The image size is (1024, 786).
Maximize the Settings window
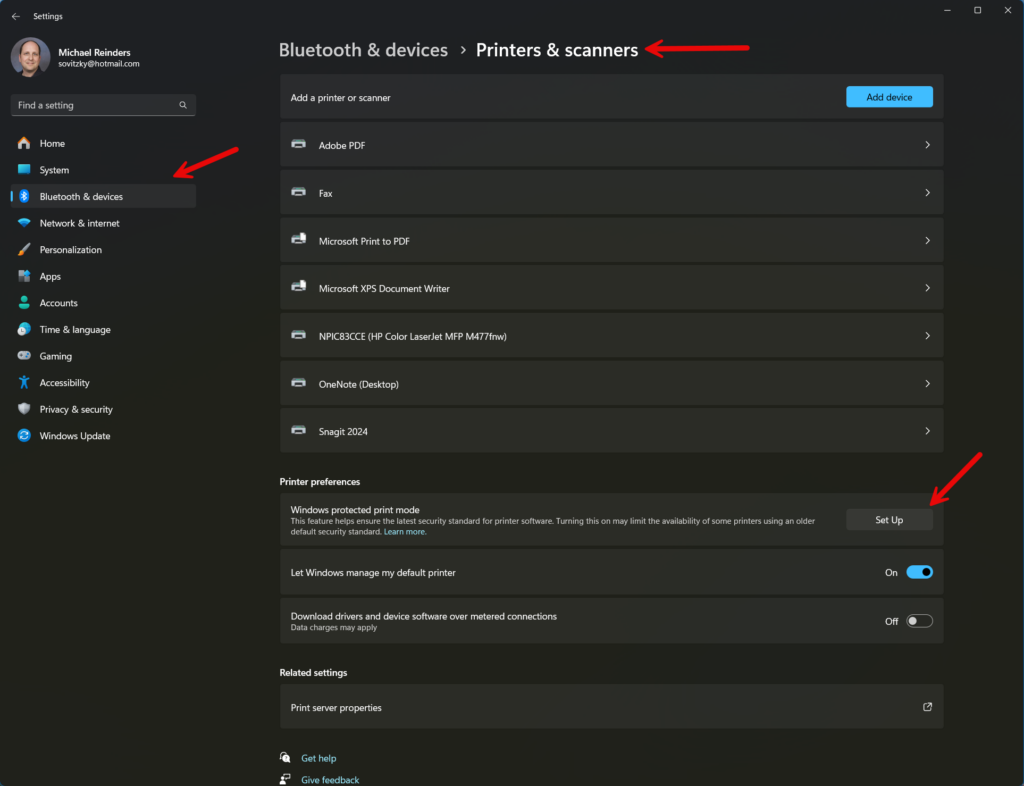(x=978, y=10)
